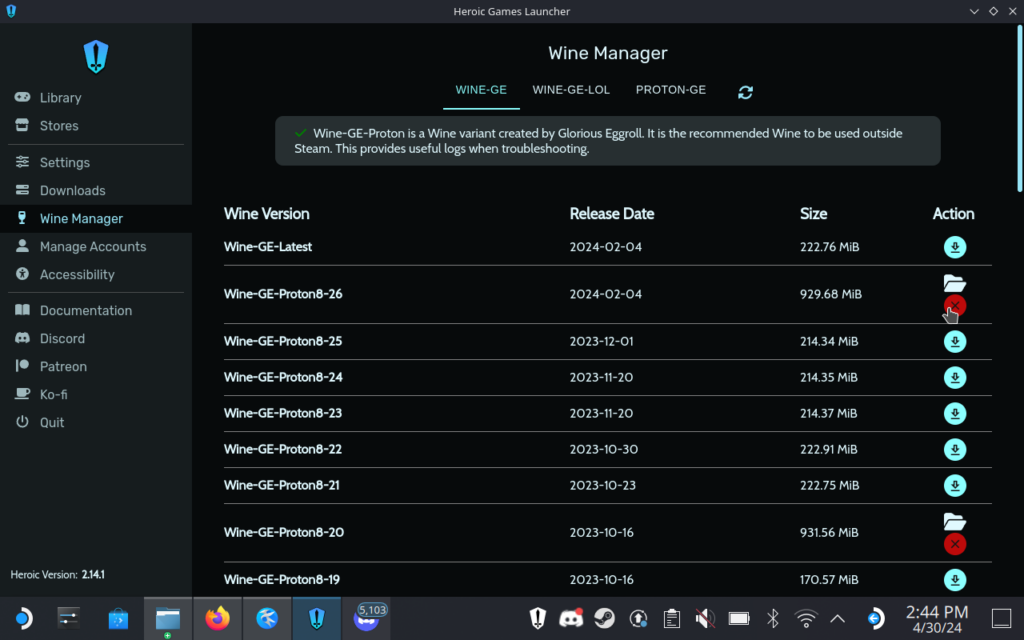
Task: Open Downloads in the sidebar
Action: (96, 190)
